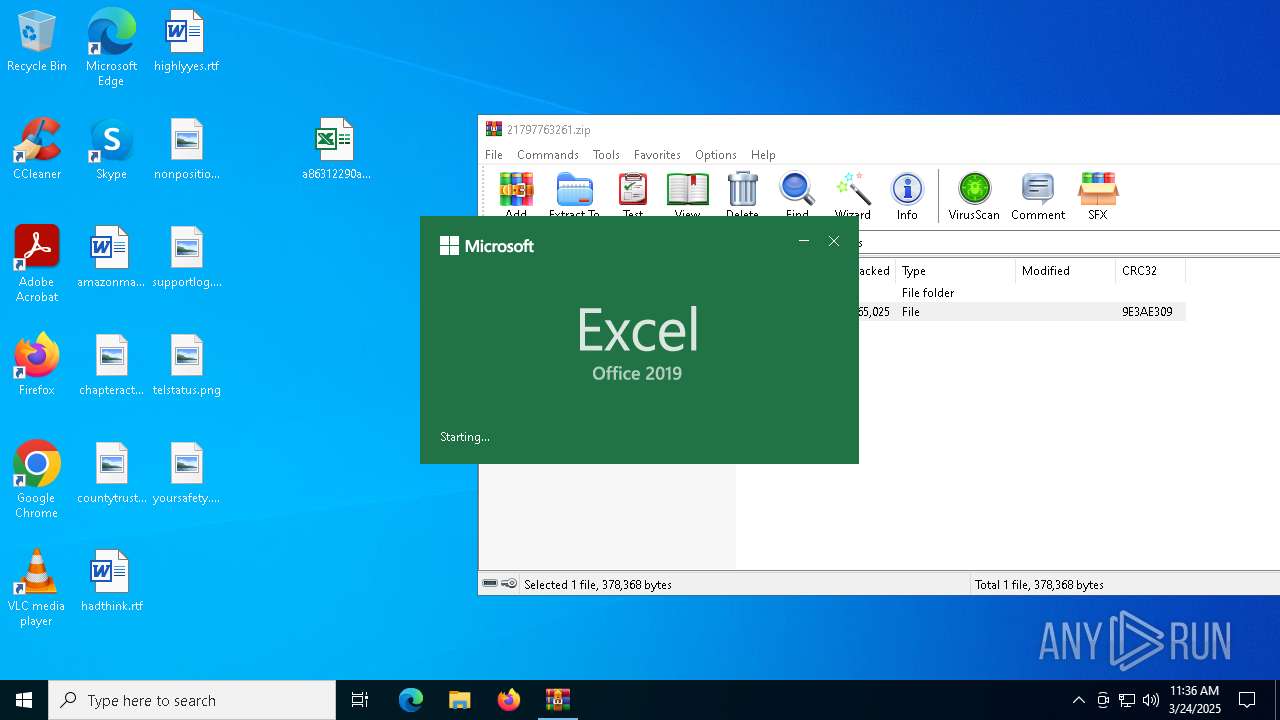Select the Skype desktop shortcut
Screen dimensions: 1280x720
click(x=111, y=149)
